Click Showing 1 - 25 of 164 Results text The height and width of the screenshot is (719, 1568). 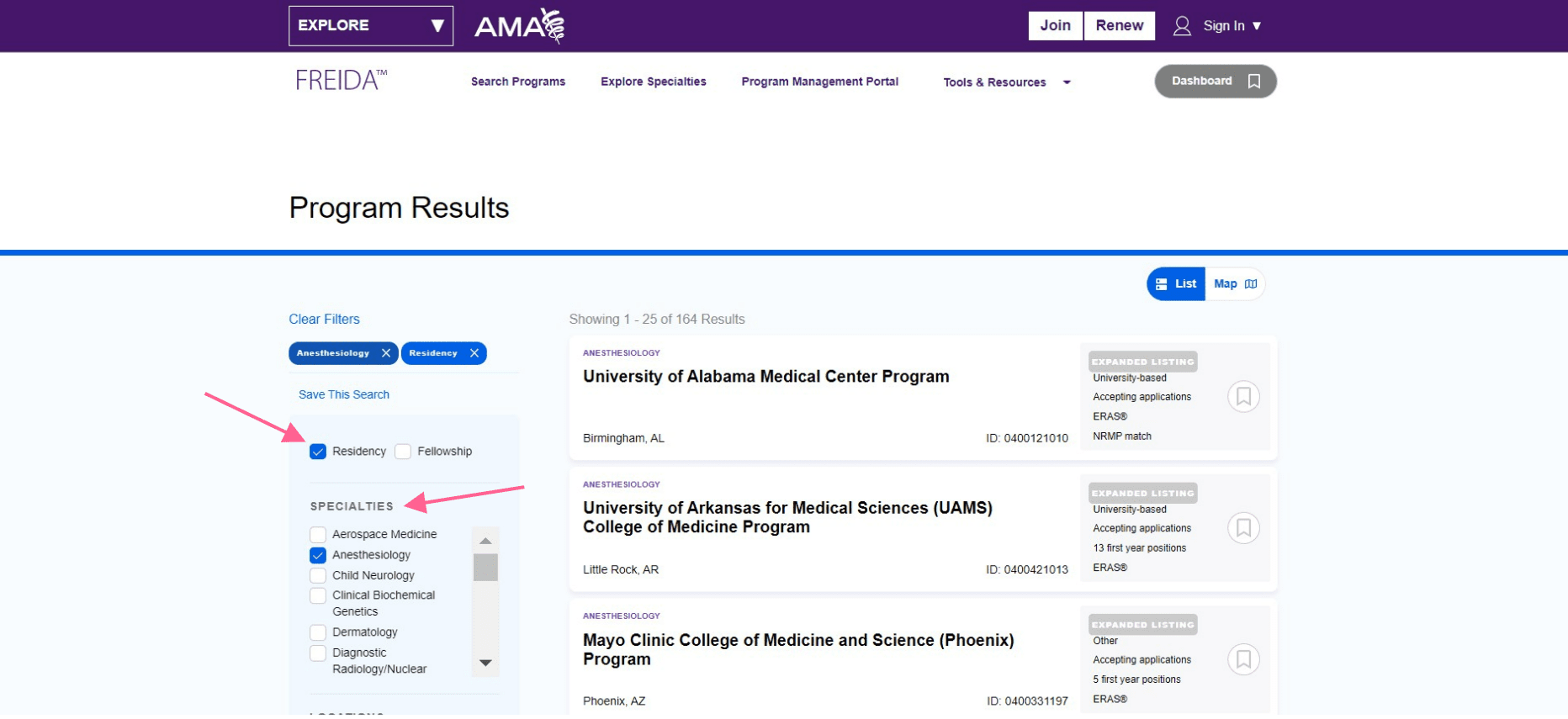point(657,320)
